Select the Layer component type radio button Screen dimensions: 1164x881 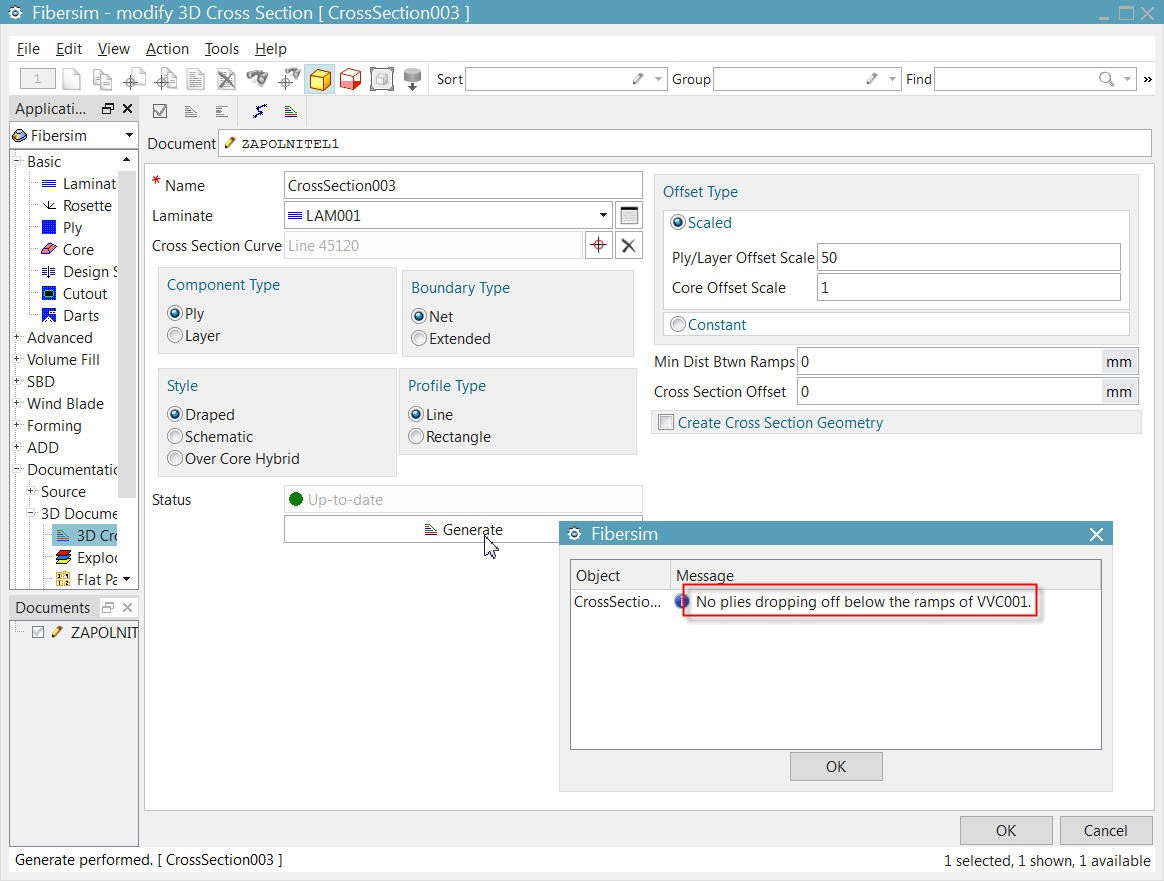(176, 336)
